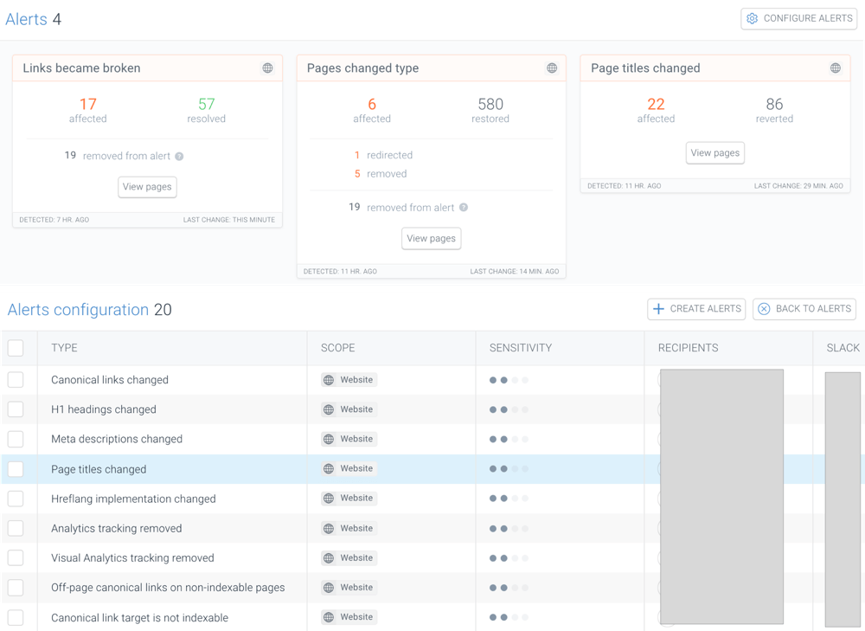This screenshot has width=865, height=631.
Task: Sort by the Sensitivity column header
Action: (x=520, y=348)
